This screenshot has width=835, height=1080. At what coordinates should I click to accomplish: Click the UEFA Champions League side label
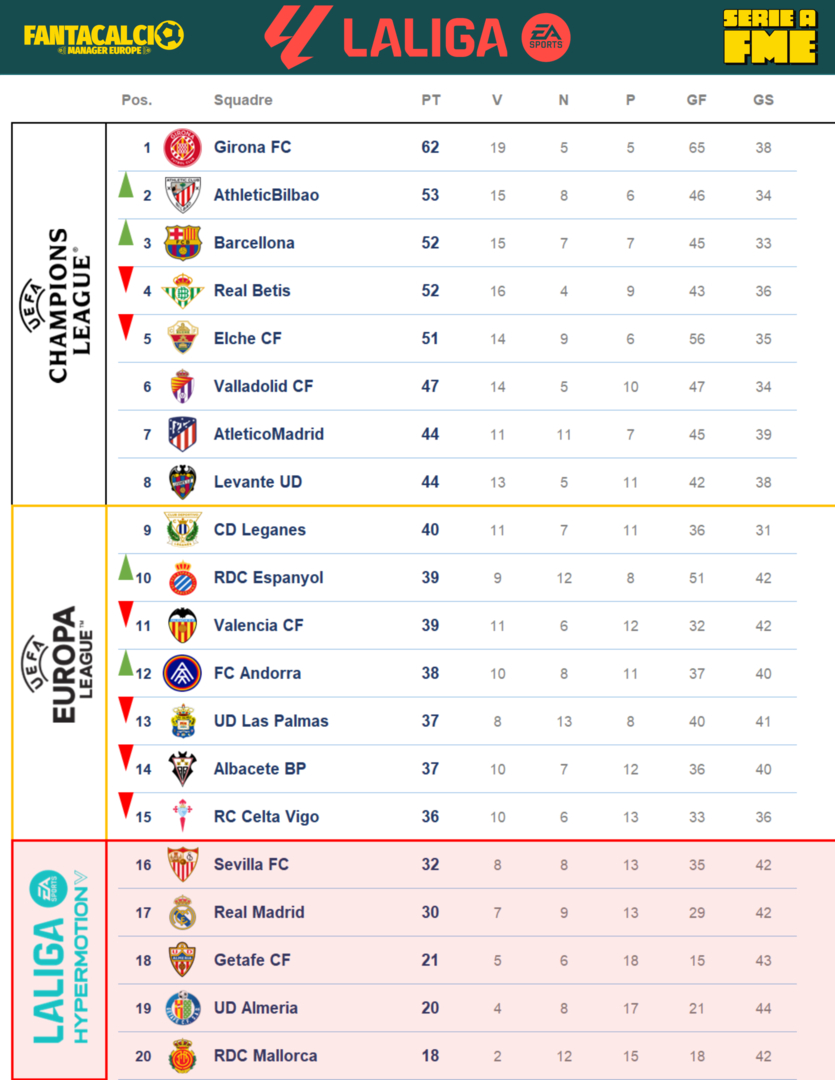tap(59, 305)
